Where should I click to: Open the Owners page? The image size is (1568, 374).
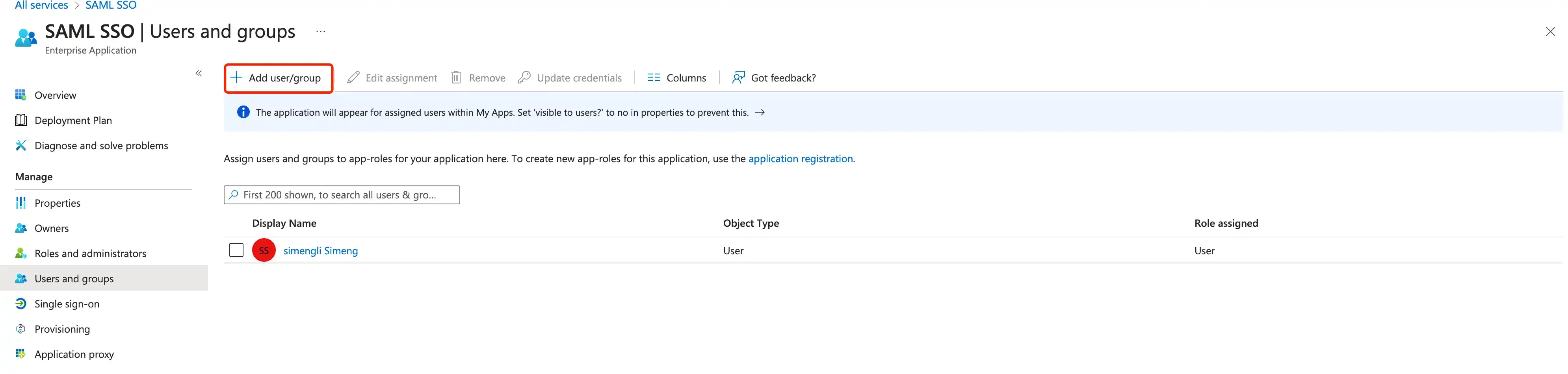pos(51,229)
